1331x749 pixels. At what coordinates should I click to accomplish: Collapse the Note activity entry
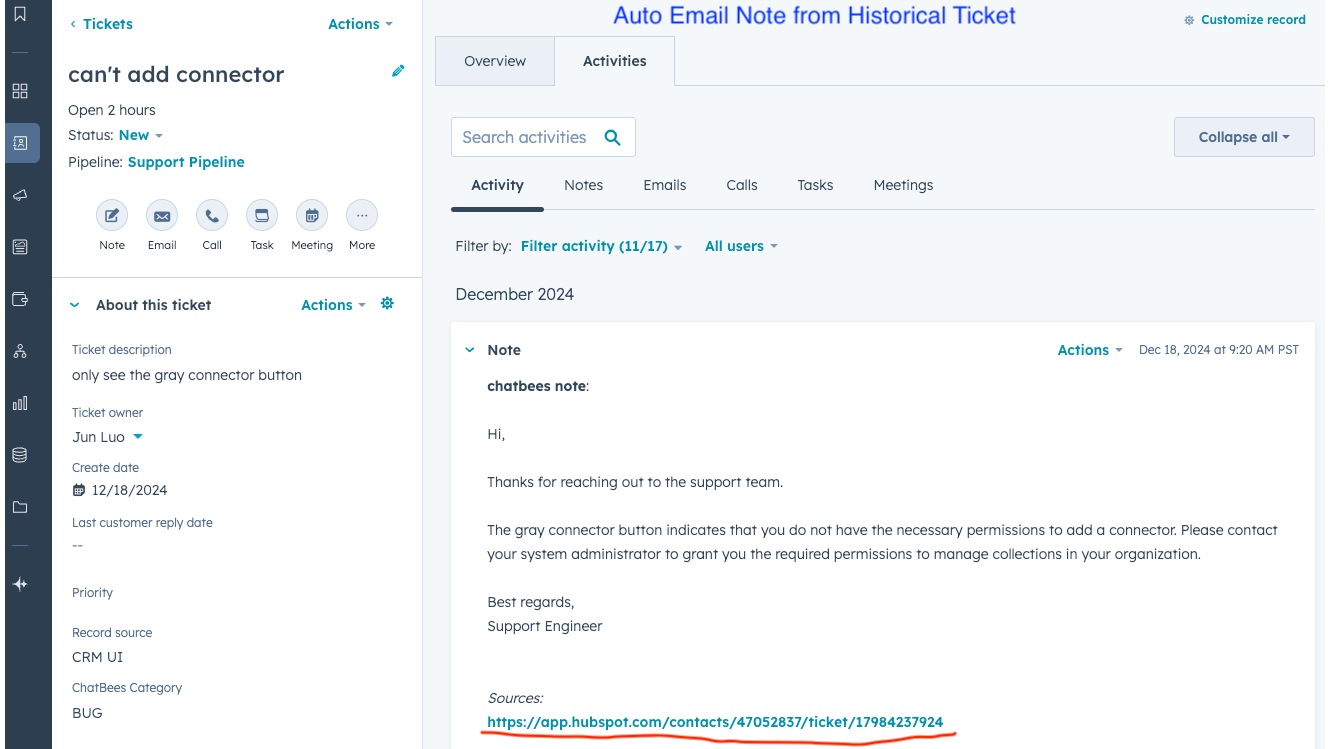[470, 350]
